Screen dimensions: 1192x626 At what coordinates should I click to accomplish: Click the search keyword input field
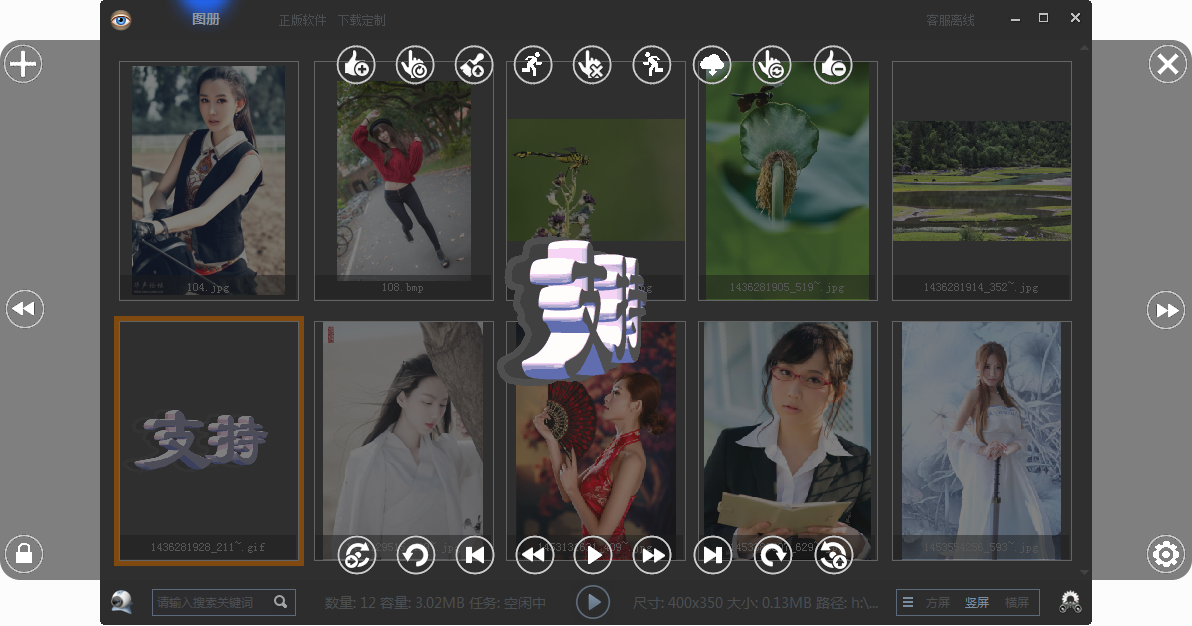(x=212, y=603)
